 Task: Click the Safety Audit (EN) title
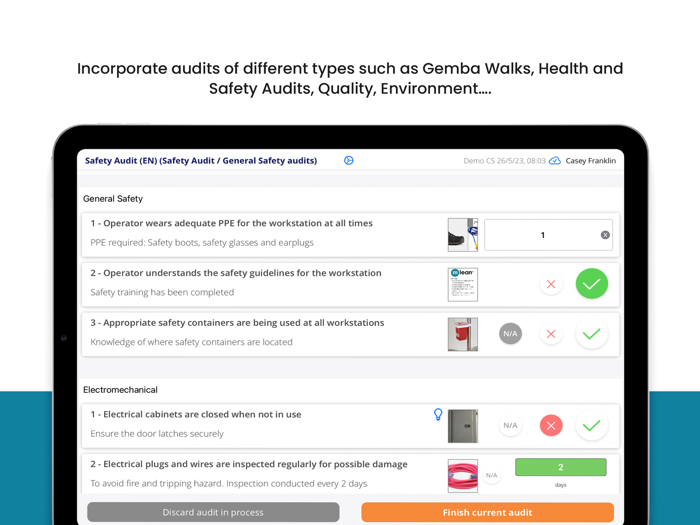pos(201,161)
